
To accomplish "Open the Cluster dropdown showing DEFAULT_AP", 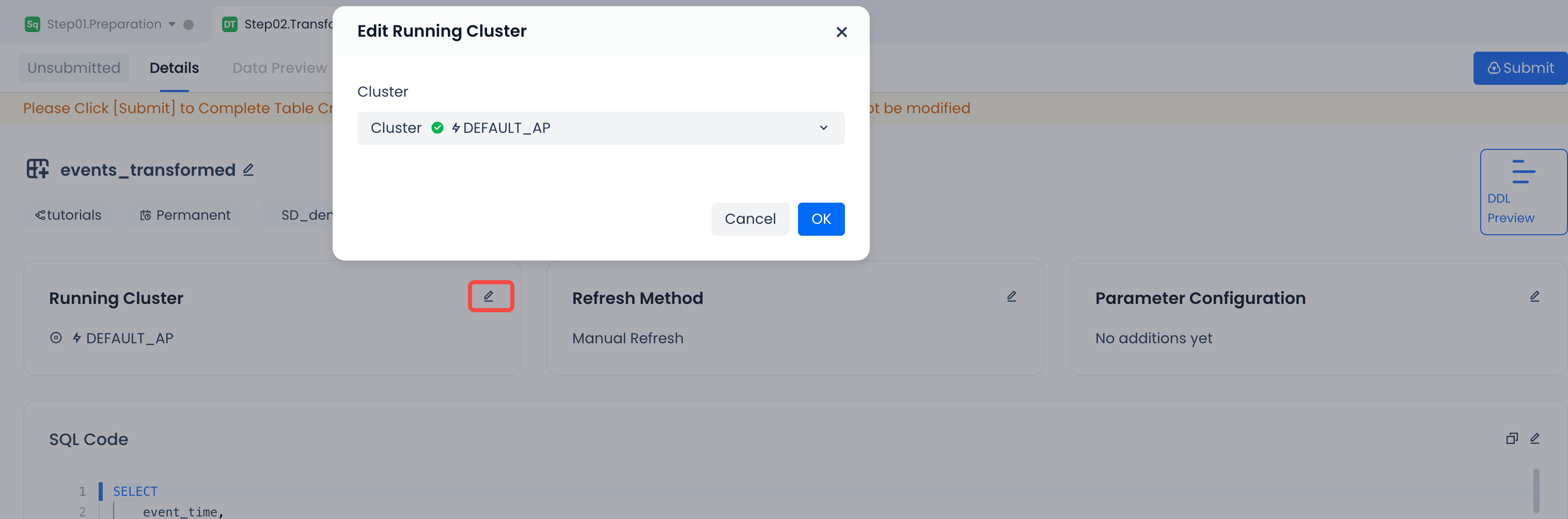I will click(x=600, y=128).
